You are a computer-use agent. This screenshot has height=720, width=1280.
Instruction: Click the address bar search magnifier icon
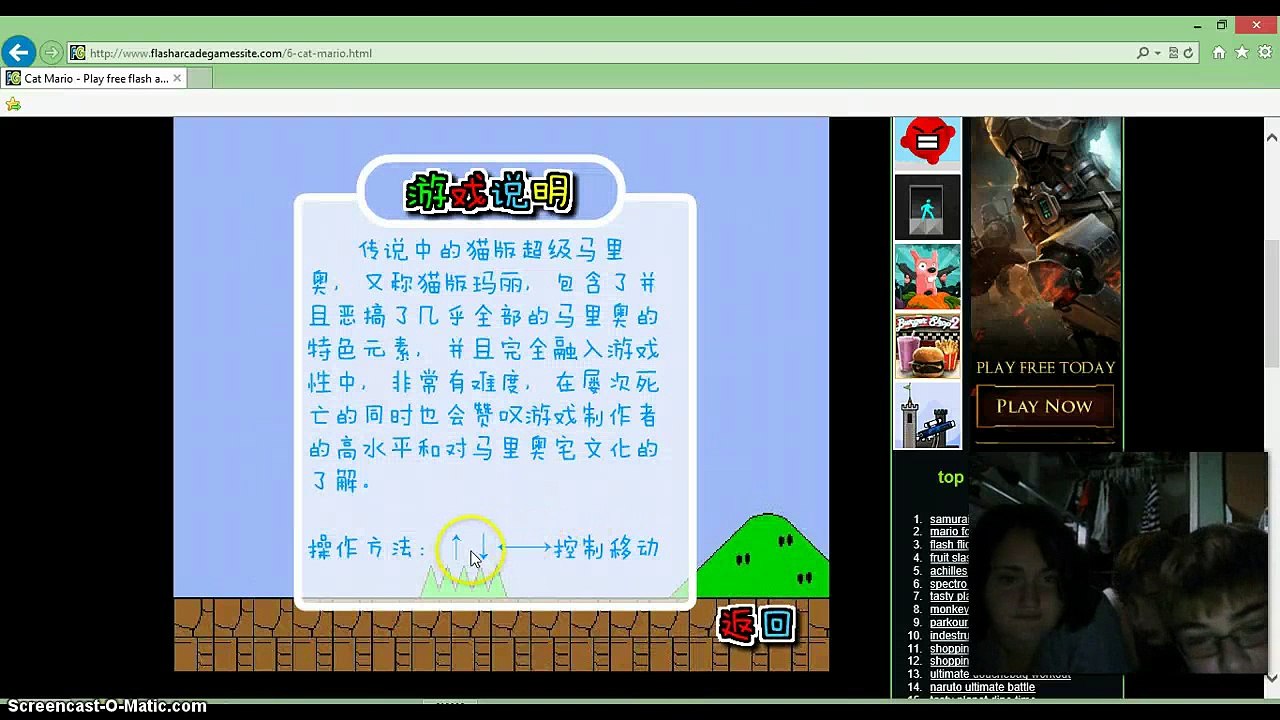pos(1143,53)
